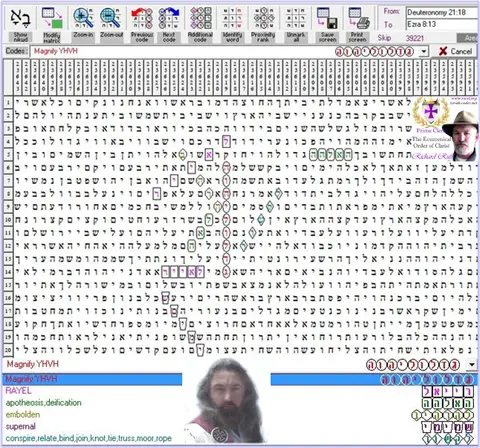This screenshot has height=448, width=480.
Task: Select the embolden term in list
Action: [x=23, y=415]
